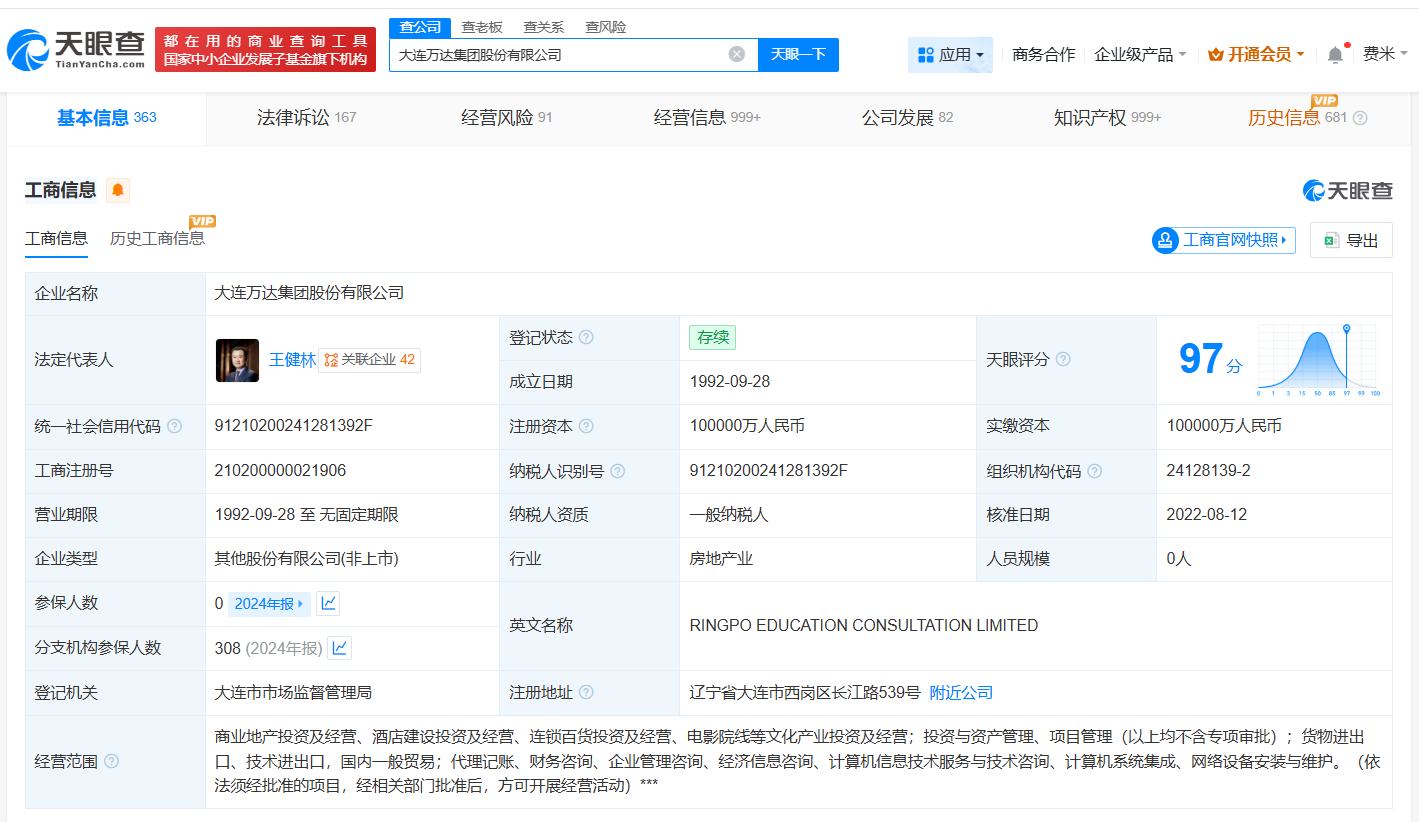Click the bell icon beside 工商信息 heading
The image size is (1419, 822).
click(117, 190)
